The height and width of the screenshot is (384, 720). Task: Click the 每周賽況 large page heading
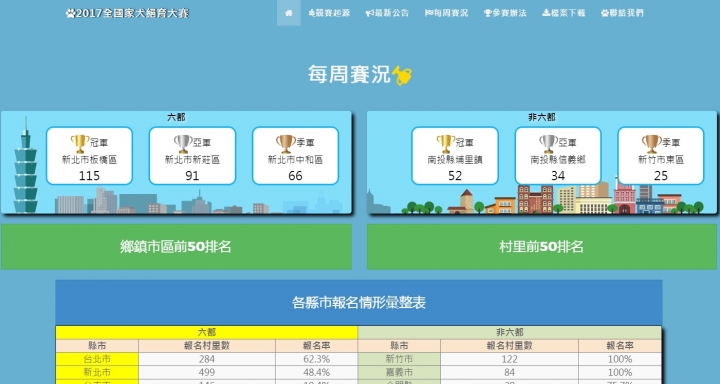click(x=349, y=74)
